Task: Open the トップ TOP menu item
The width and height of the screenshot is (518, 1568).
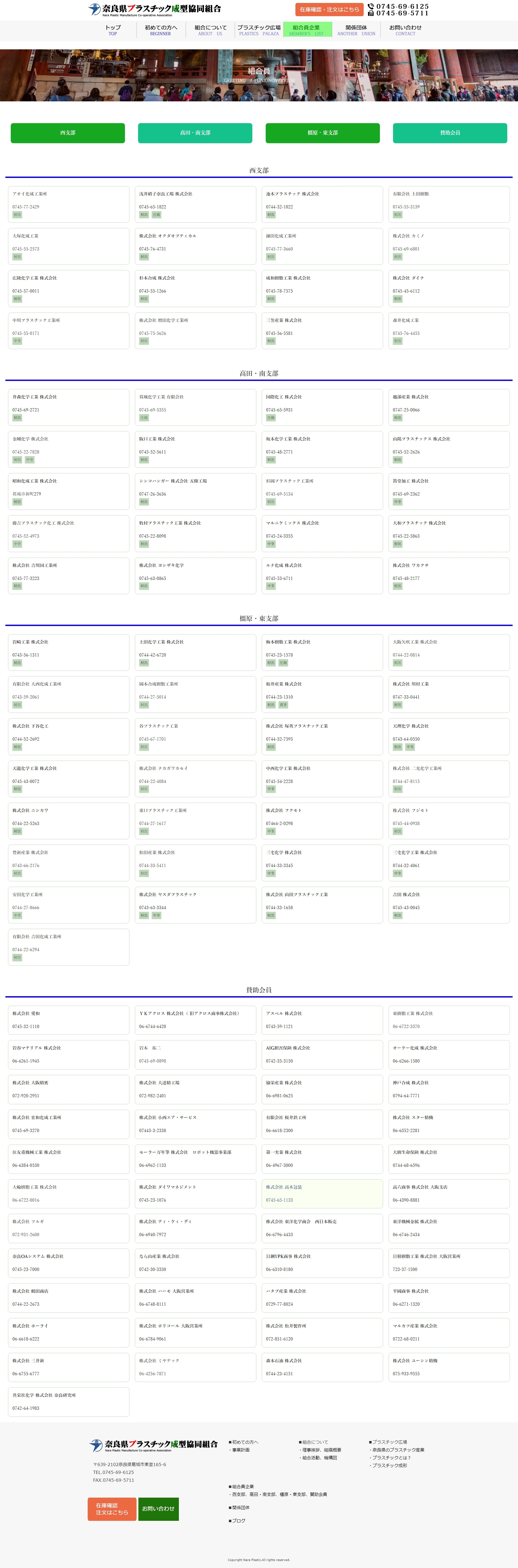Action: (113, 30)
